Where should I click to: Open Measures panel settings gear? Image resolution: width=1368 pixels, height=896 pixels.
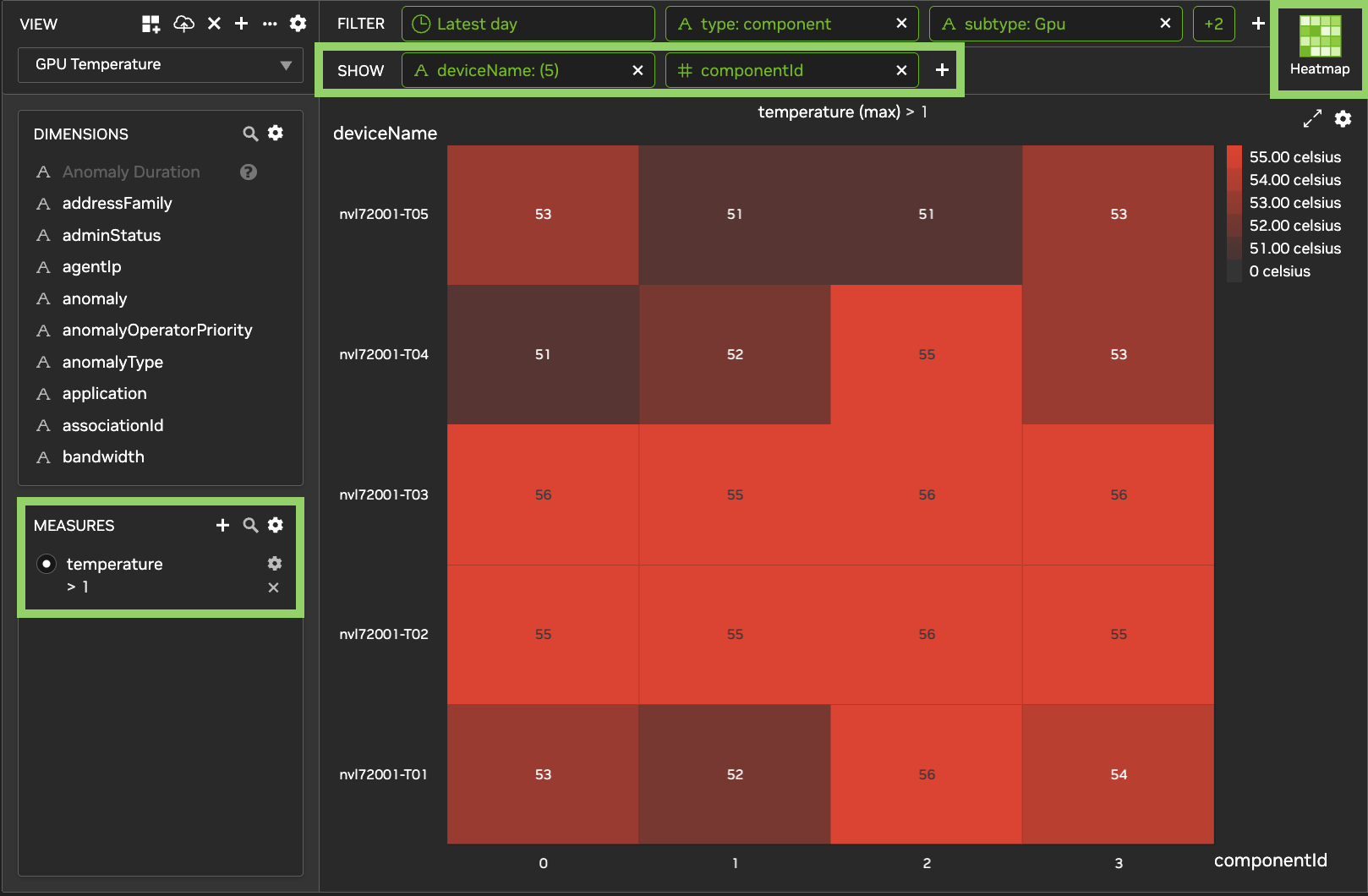(276, 525)
